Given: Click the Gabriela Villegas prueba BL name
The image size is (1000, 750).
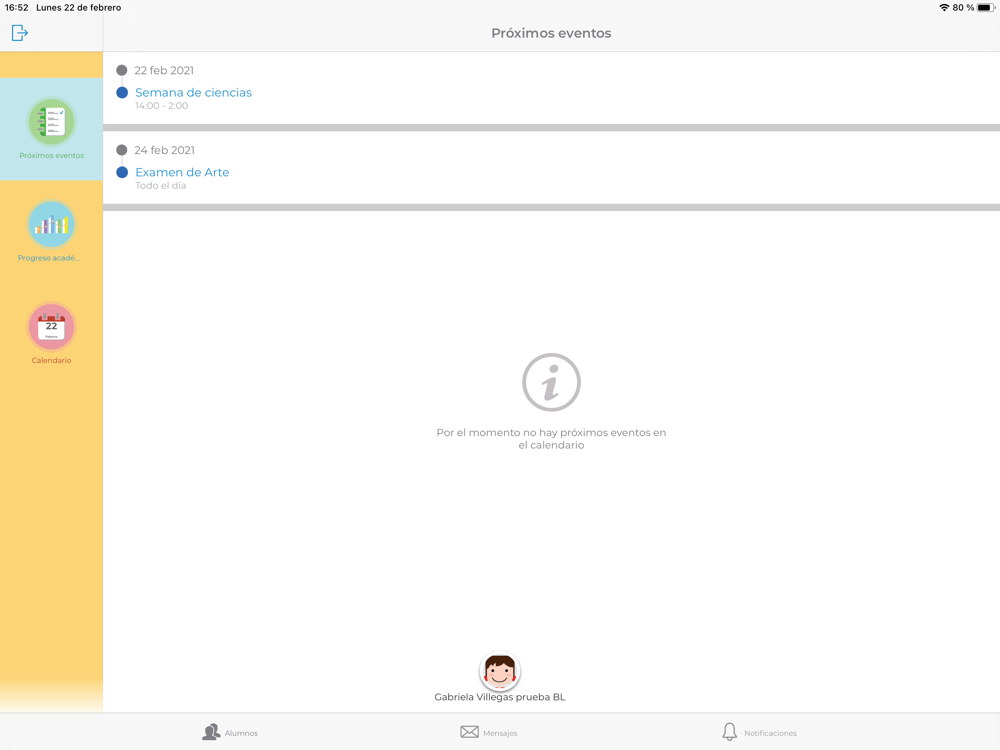Looking at the screenshot, I should tap(500, 697).
